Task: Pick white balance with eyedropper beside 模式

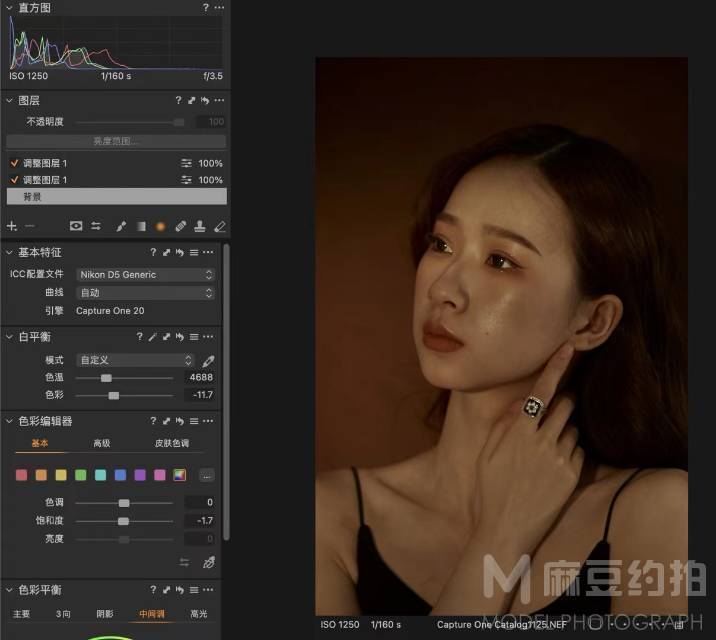Action: click(208, 361)
